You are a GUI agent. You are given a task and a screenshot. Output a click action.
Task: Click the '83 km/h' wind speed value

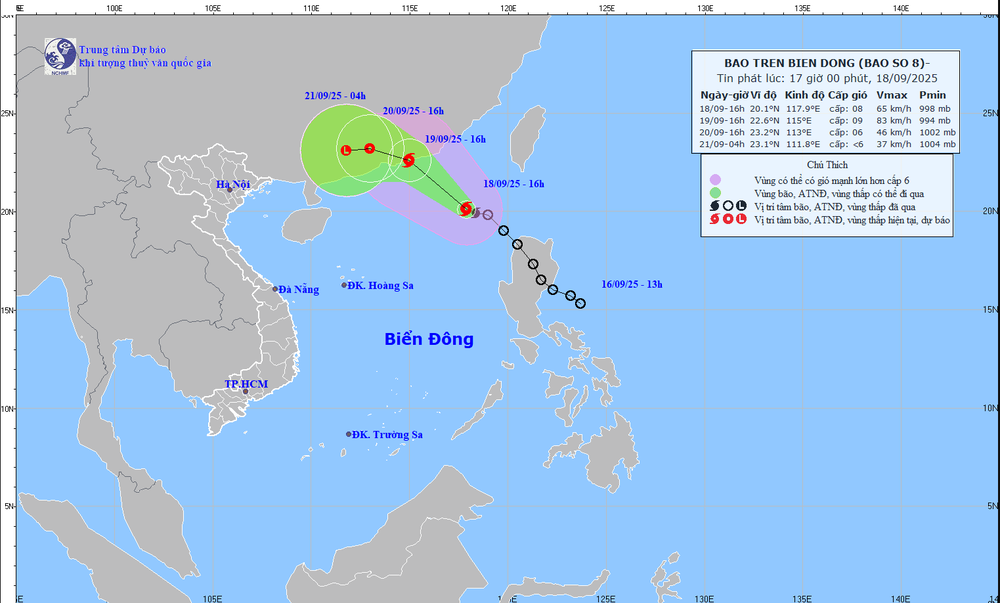[894, 120]
